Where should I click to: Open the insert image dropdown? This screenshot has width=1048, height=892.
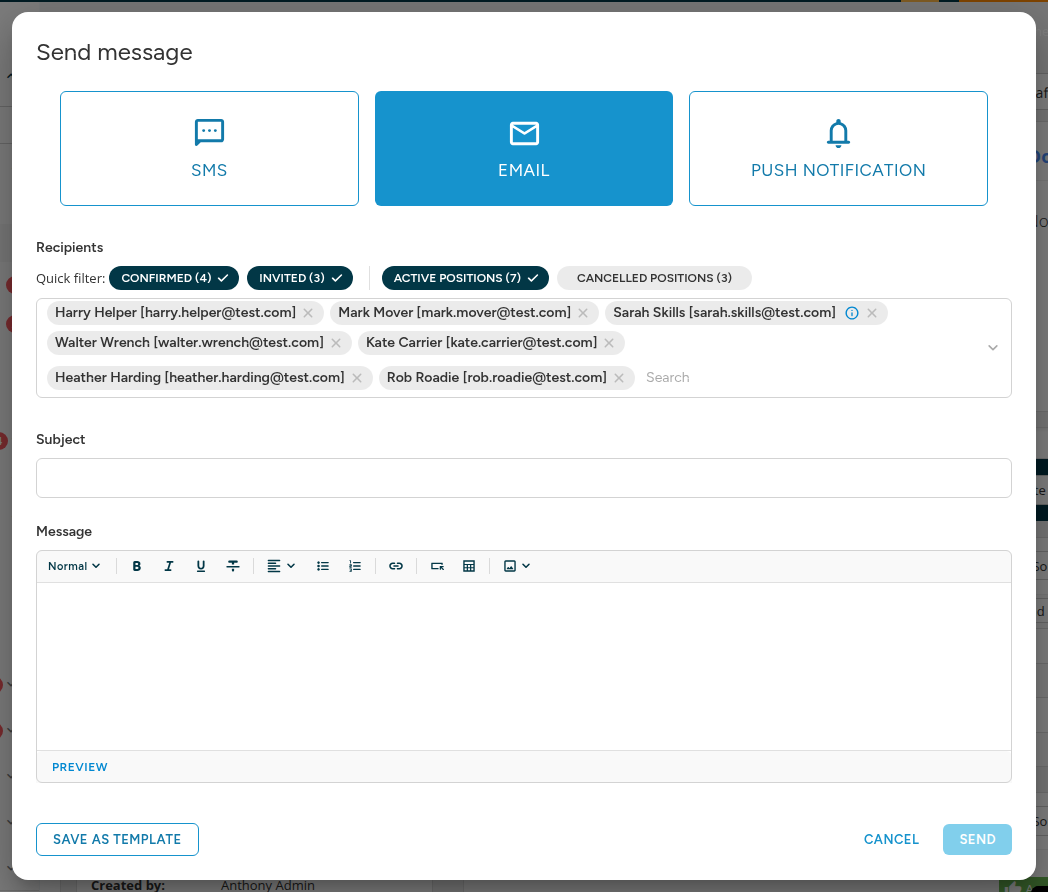[x=517, y=566]
